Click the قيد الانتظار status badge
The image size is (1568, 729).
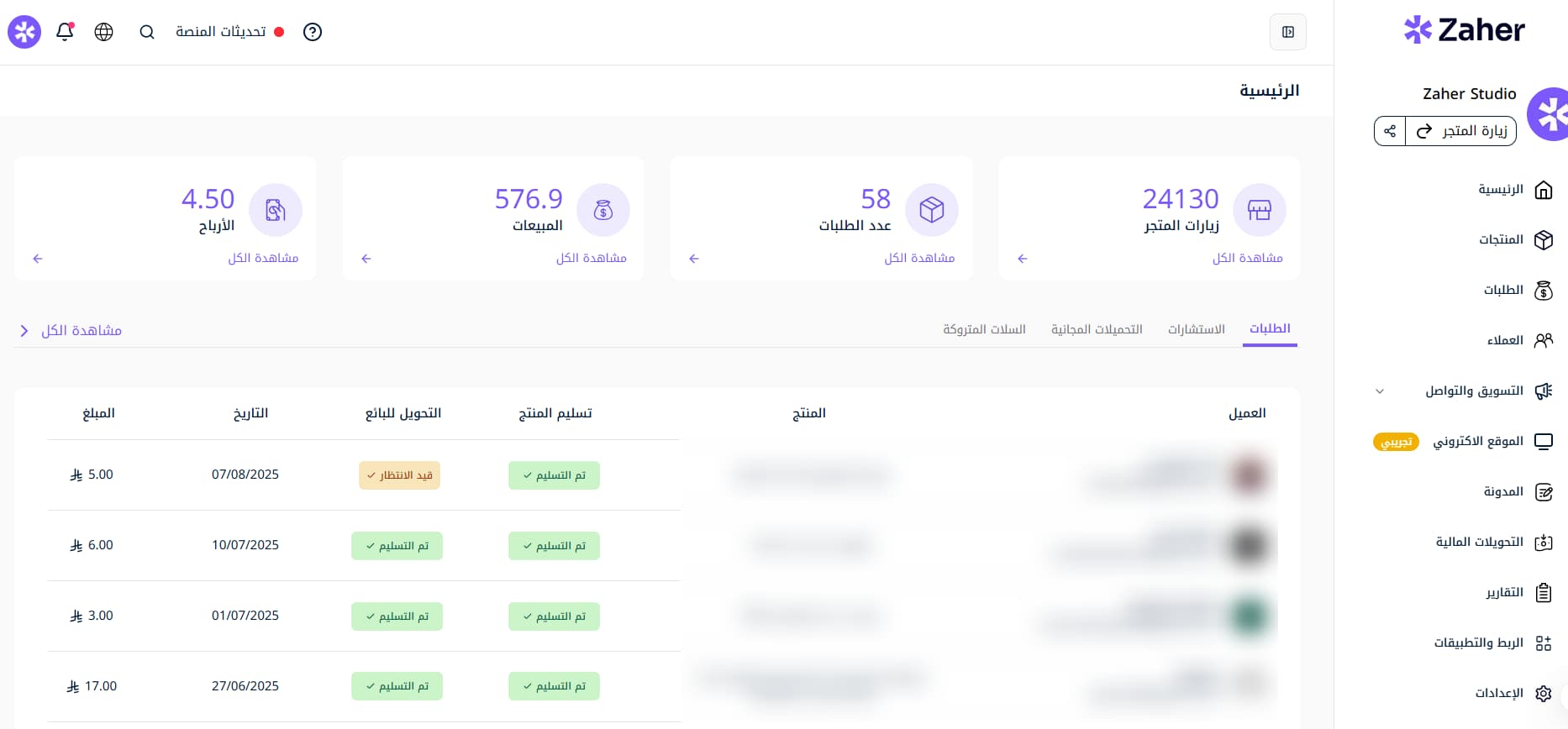(x=399, y=475)
